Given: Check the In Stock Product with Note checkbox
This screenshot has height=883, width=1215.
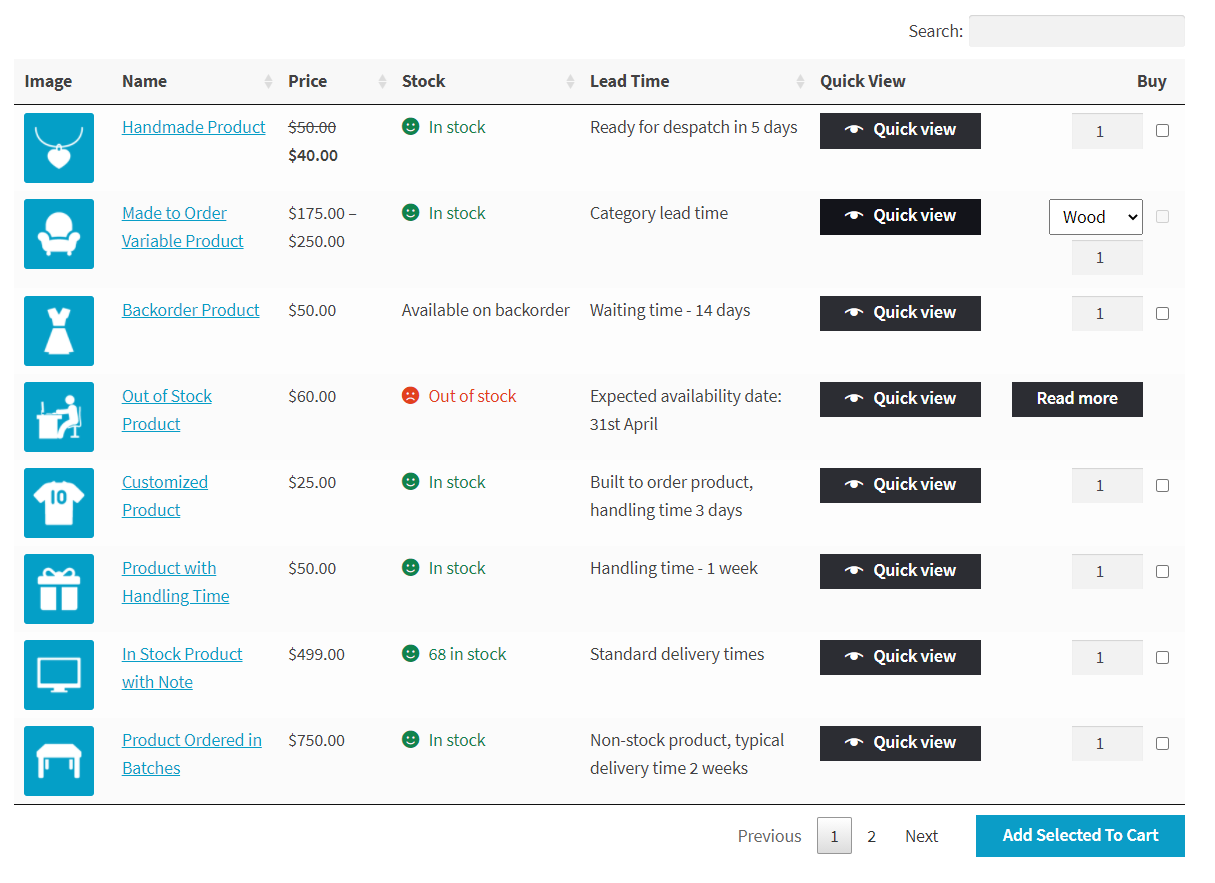Looking at the screenshot, I should (x=1162, y=657).
